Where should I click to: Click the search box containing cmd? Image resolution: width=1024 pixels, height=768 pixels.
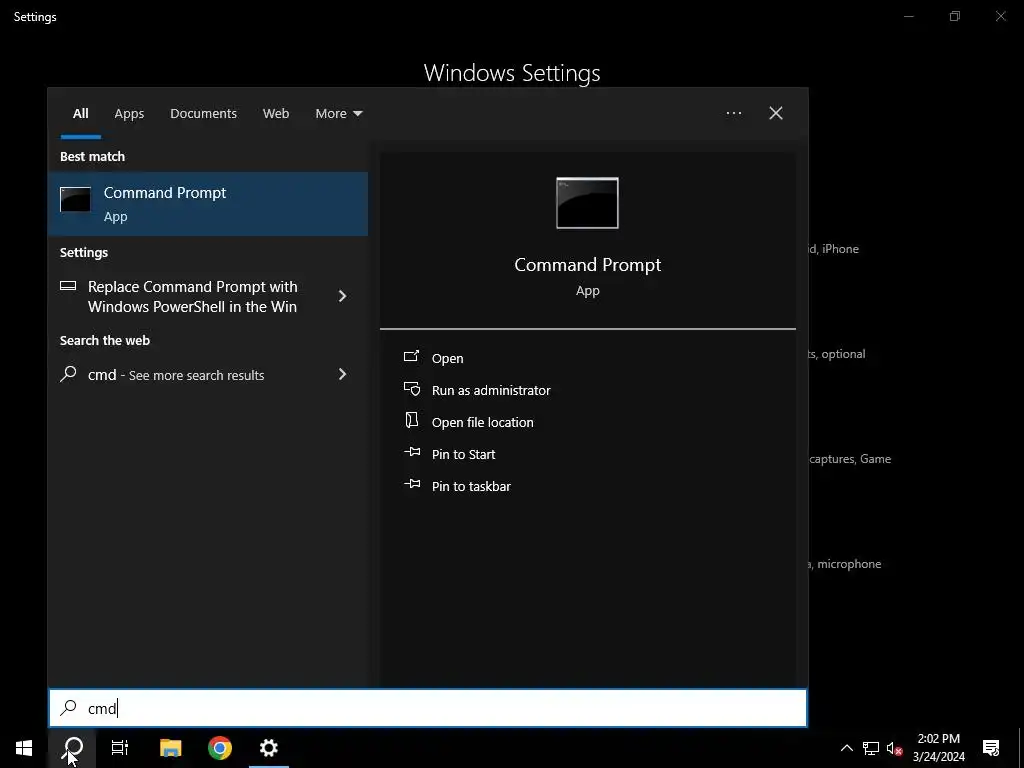point(428,708)
